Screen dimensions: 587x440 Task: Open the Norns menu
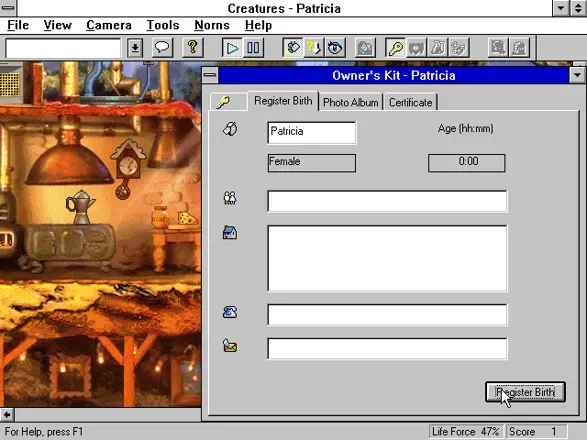212,25
